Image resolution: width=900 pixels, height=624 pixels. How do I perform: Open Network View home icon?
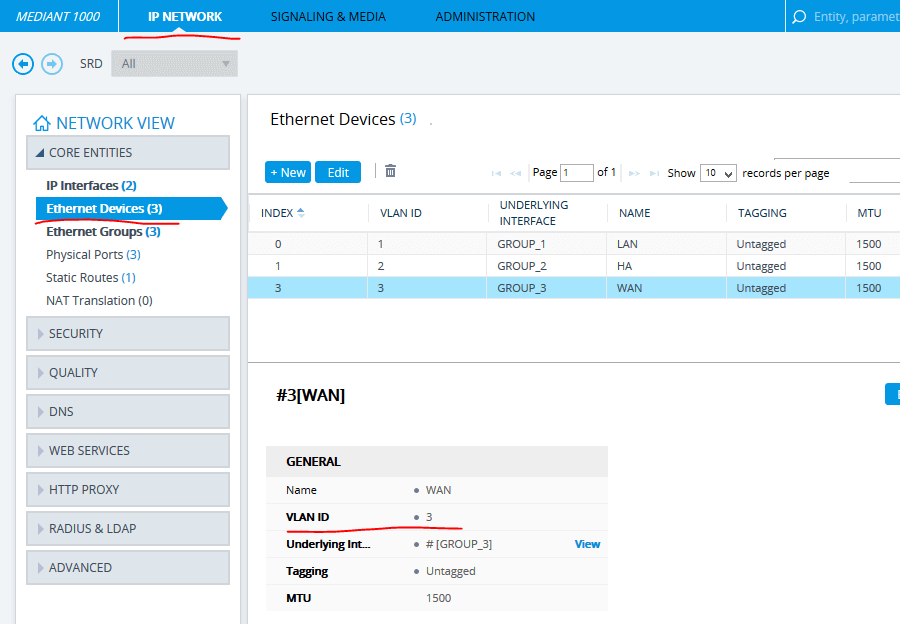(41, 123)
